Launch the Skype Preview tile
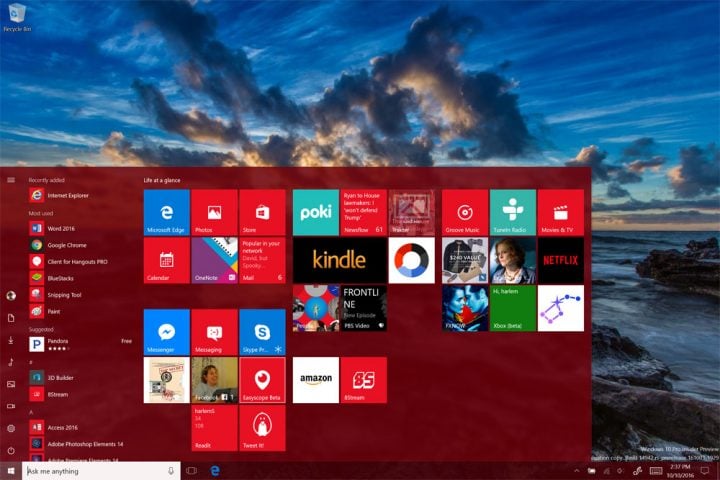Viewport: 720px width, 480px height. point(262,332)
